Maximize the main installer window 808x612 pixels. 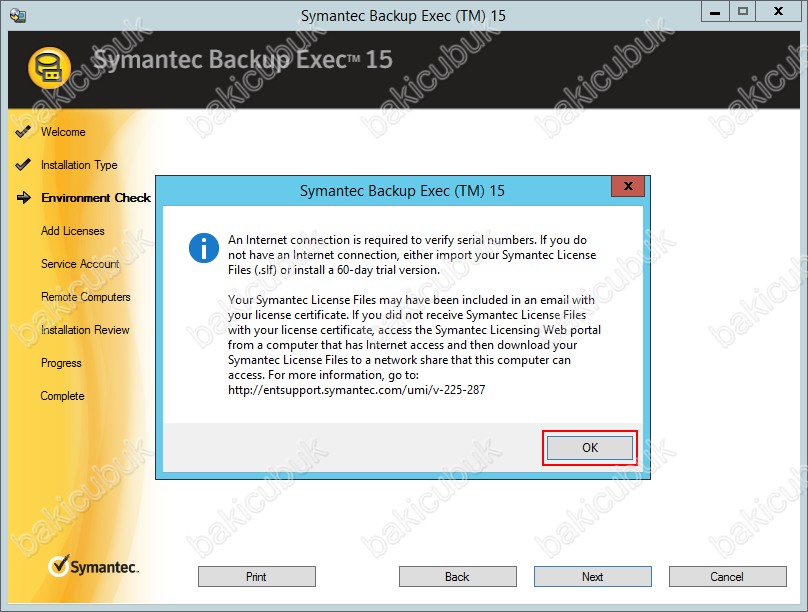pyautogui.click(x=743, y=11)
